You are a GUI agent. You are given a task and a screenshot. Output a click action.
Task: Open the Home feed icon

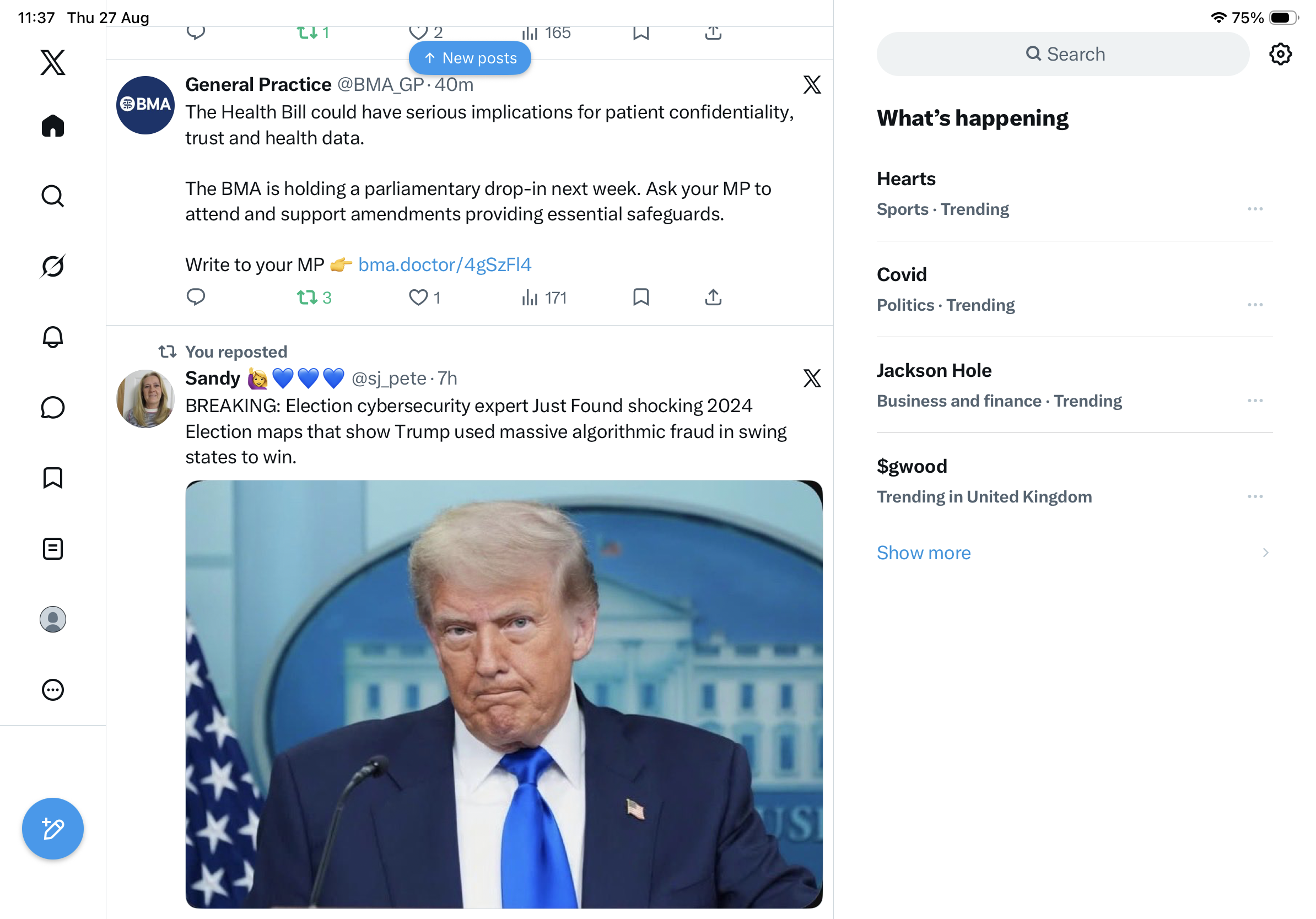tap(53, 126)
